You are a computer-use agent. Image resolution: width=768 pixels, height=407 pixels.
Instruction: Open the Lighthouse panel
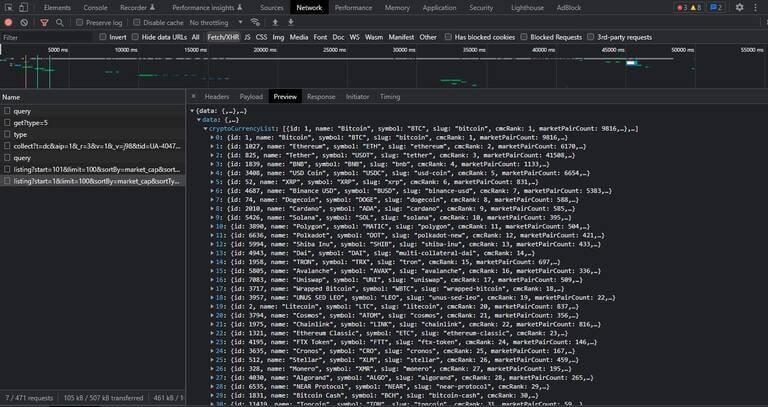pos(527,7)
